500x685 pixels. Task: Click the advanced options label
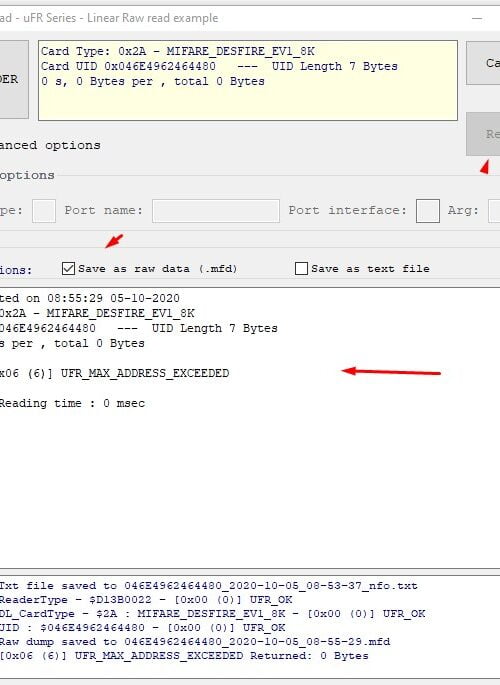pyautogui.click(x=50, y=145)
